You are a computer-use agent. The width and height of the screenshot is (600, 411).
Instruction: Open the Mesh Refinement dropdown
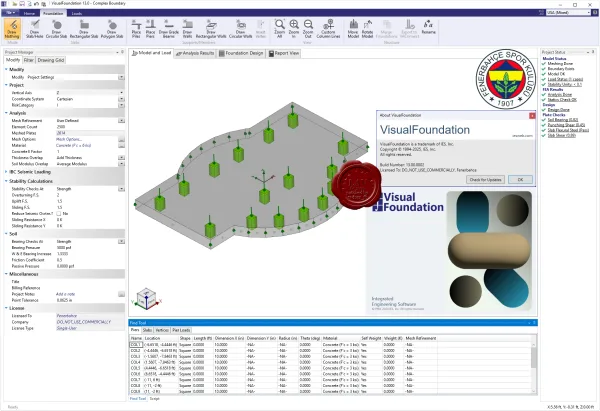[121, 121]
